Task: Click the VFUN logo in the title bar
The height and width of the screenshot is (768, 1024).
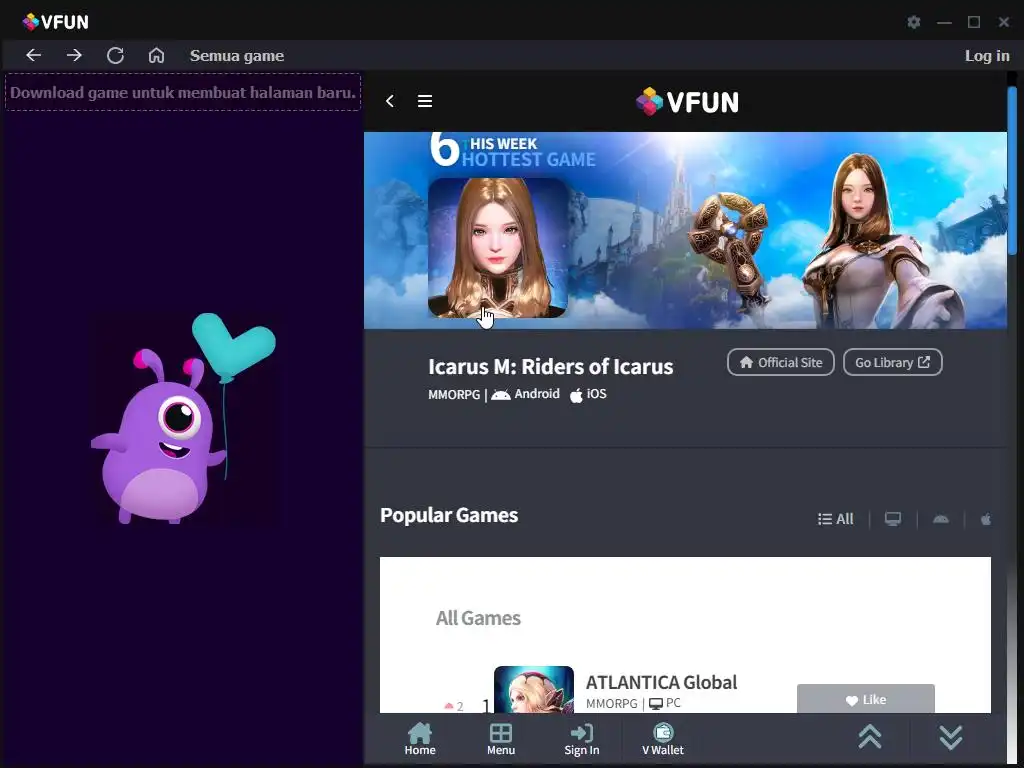Action: point(56,22)
